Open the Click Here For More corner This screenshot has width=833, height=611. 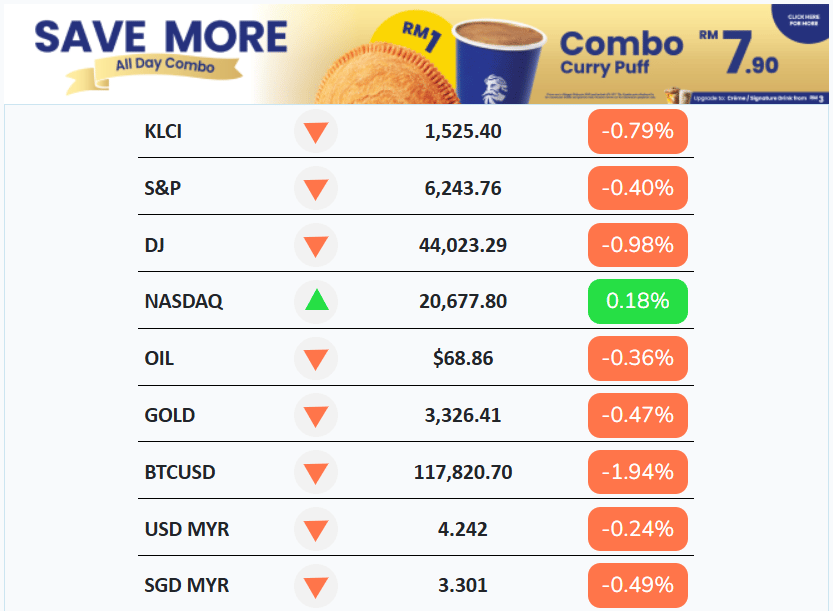click(803, 21)
